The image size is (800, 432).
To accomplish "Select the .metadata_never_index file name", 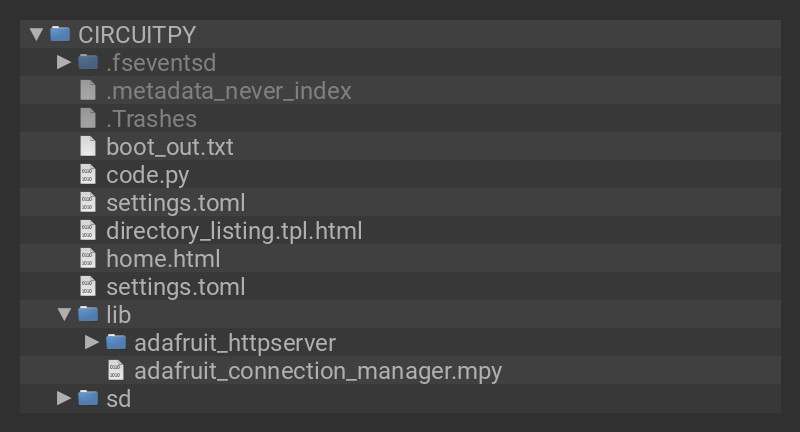I will (229, 90).
